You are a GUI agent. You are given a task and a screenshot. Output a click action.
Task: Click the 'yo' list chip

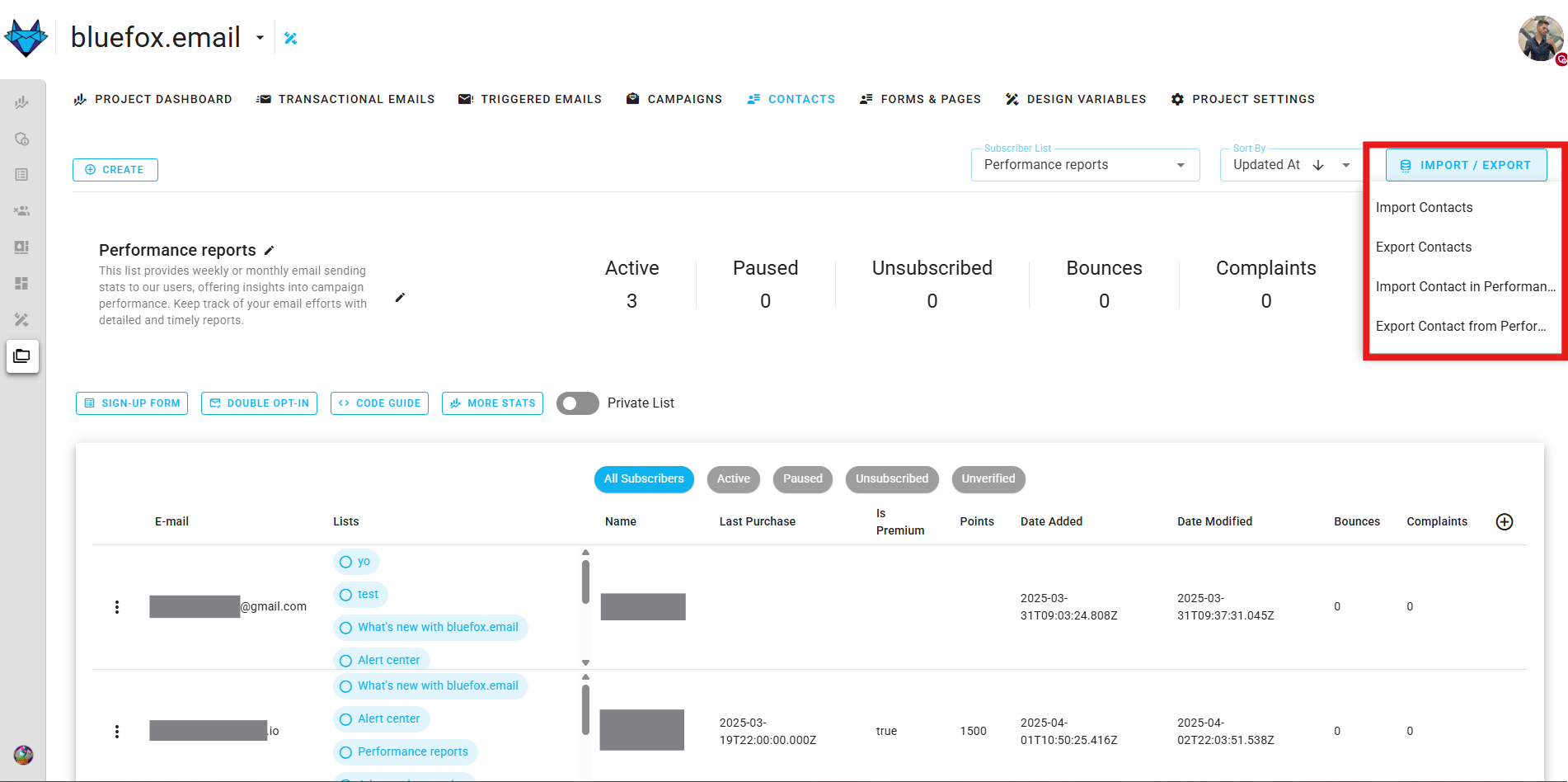pos(356,562)
